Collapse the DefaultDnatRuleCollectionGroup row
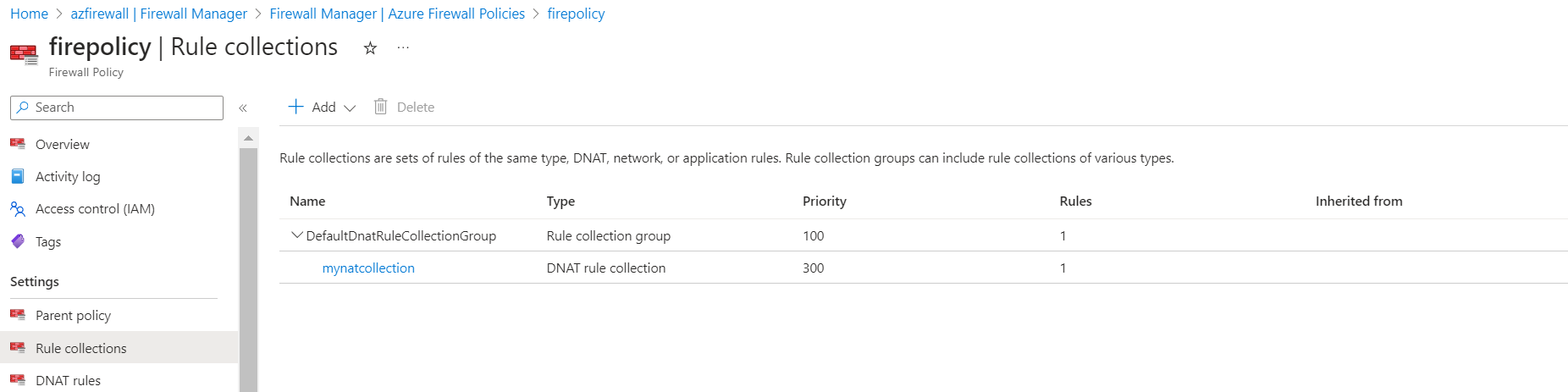 tap(296, 235)
